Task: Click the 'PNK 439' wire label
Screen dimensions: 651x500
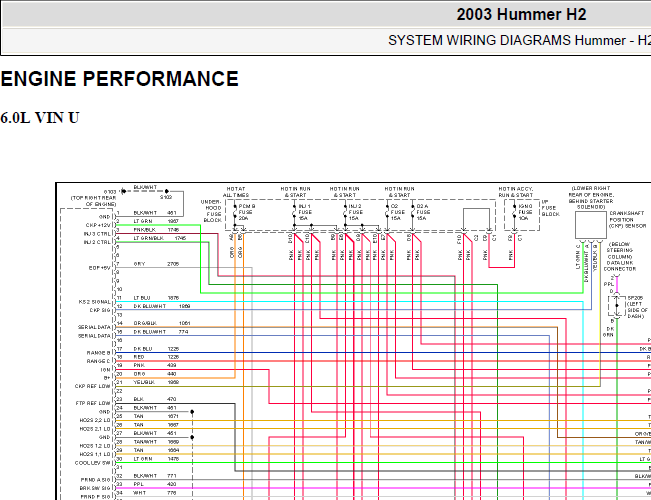Action: [155, 365]
